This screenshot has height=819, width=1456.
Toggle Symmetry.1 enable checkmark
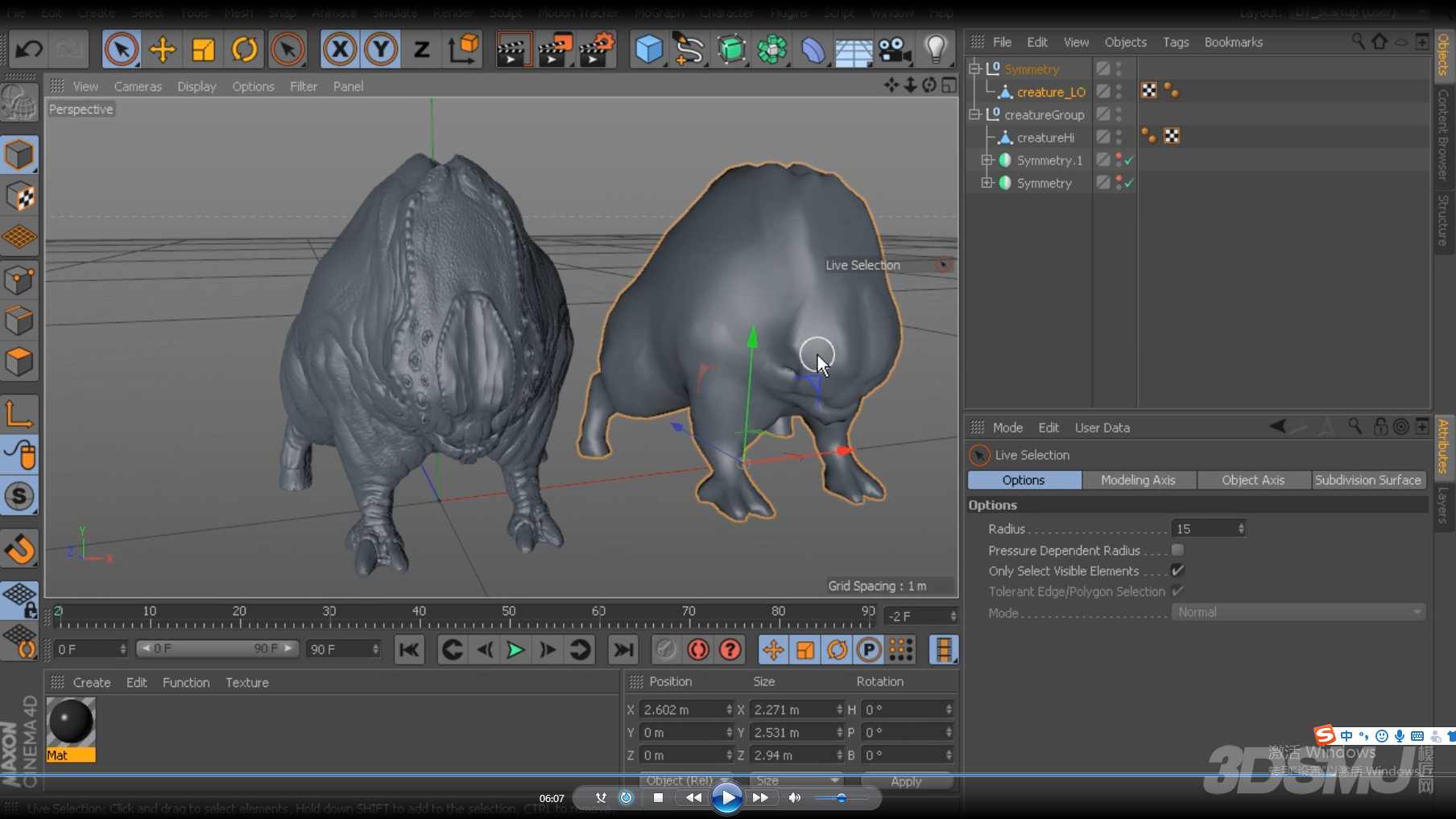(x=1129, y=160)
